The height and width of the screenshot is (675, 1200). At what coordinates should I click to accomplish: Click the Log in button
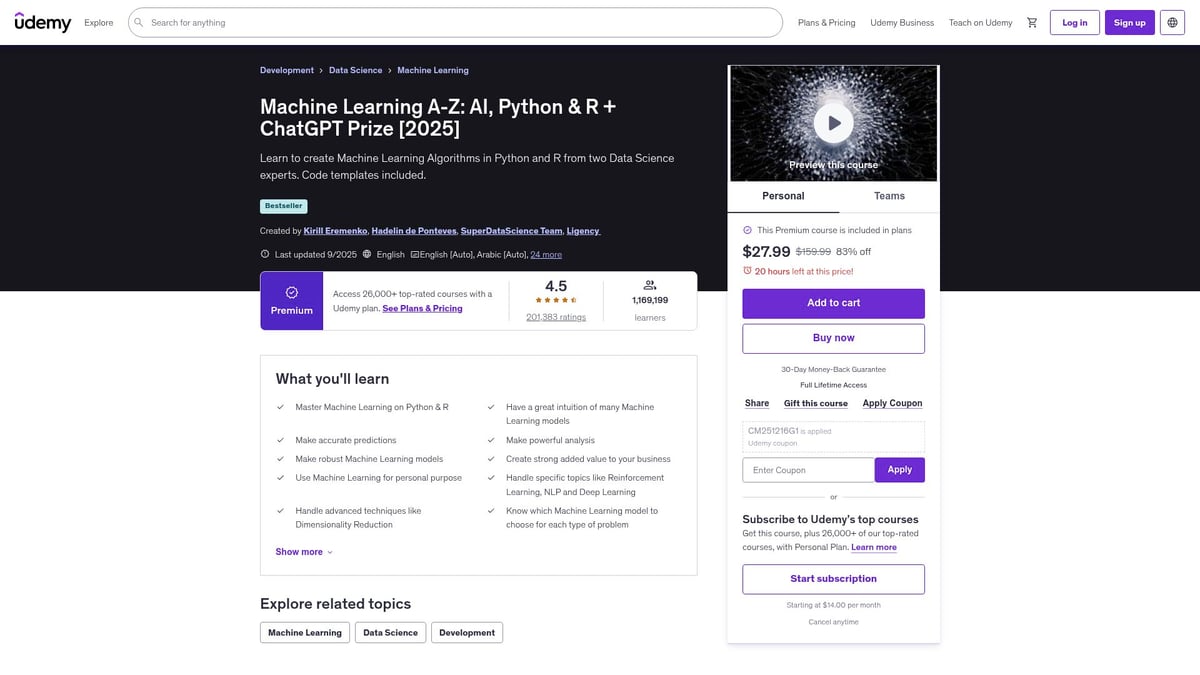[x=1075, y=22]
